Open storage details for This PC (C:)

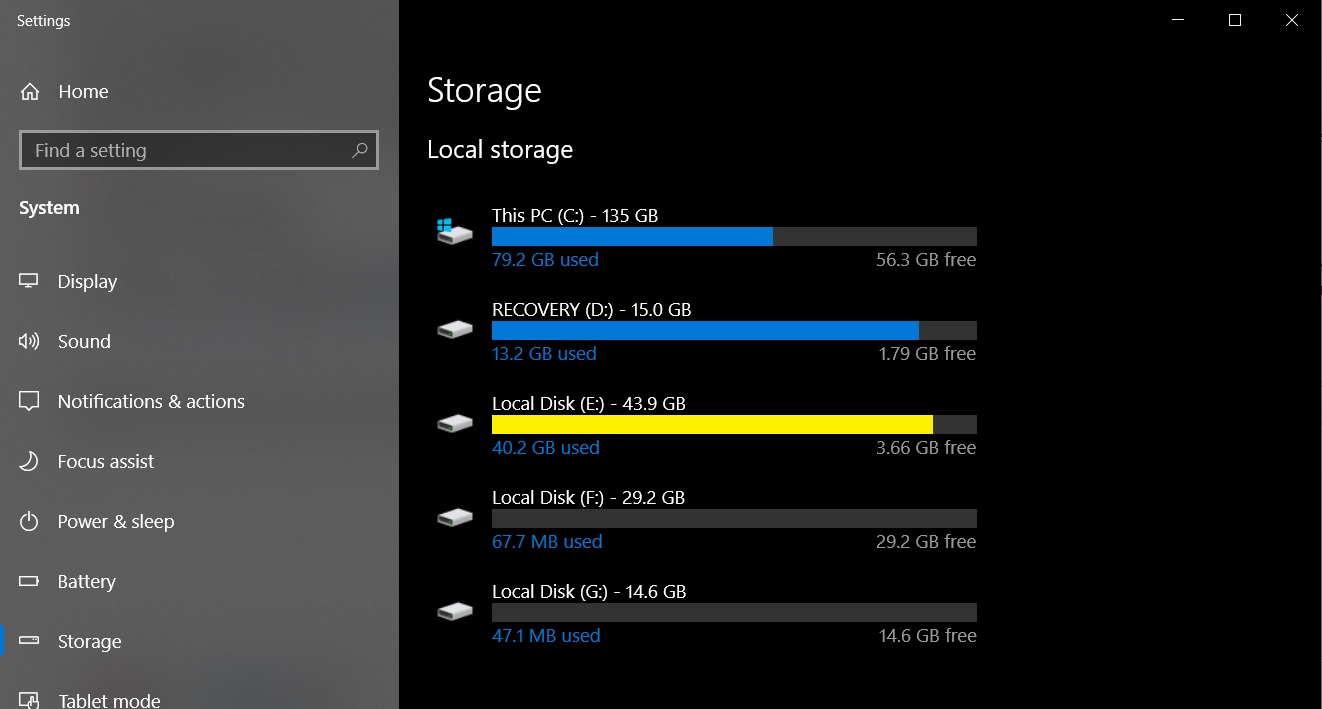pos(700,235)
